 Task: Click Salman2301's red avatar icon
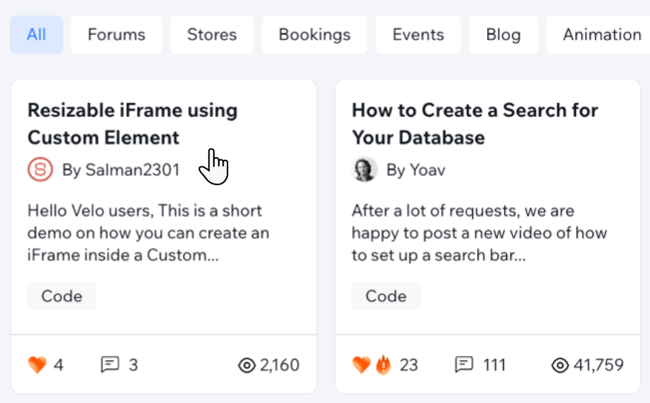40,170
